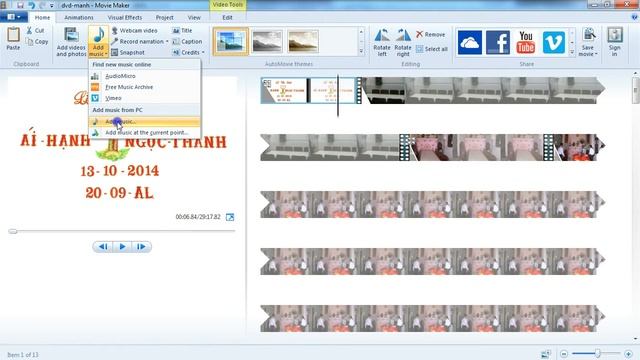
Task: Customize the Quick Access Toolbar arrow
Action: (51, 6)
